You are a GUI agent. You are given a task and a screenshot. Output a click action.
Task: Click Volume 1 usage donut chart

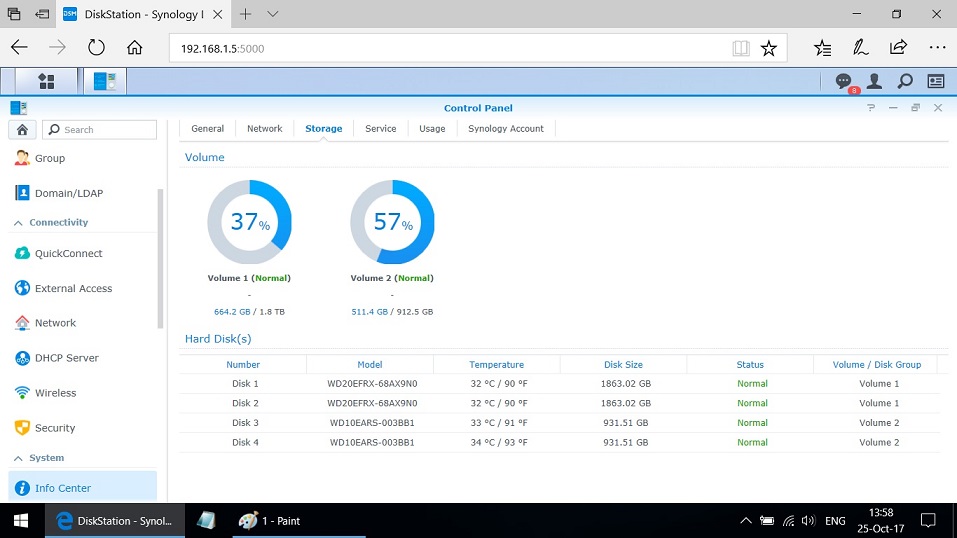[x=249, y=222]
